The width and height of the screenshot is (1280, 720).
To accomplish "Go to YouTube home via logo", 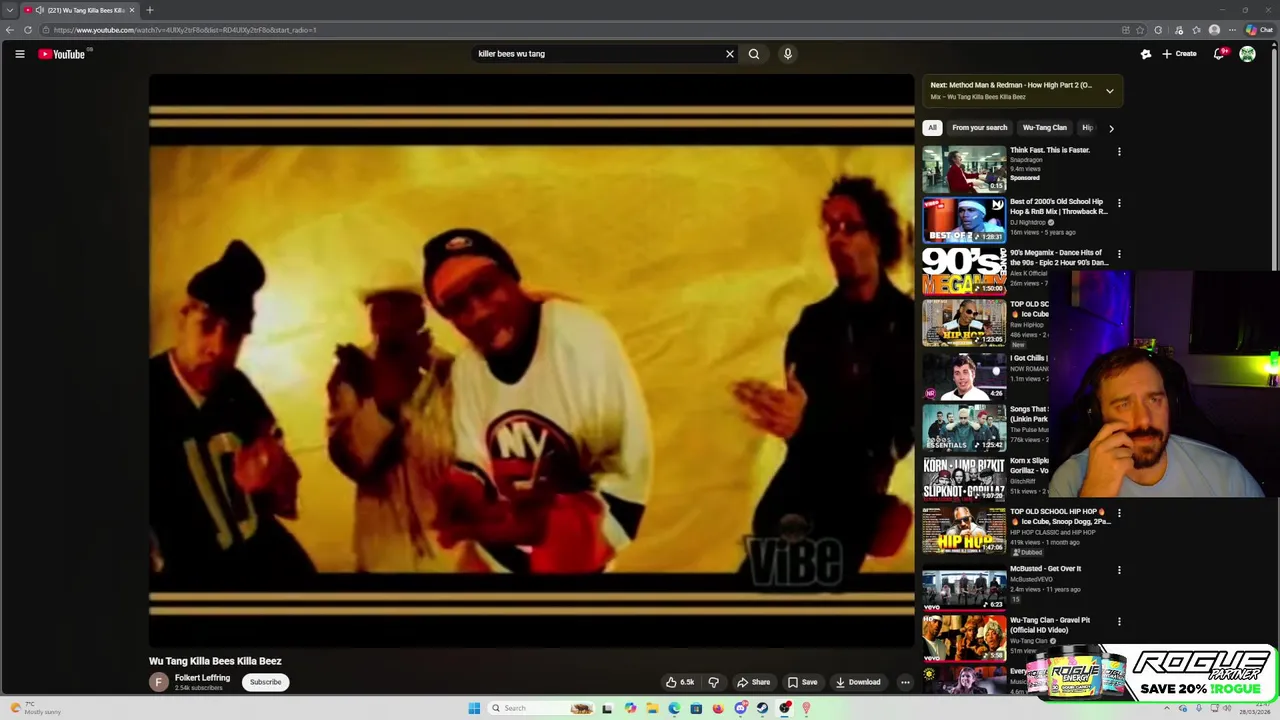I will pyautogui.click(x=62, y=54).
